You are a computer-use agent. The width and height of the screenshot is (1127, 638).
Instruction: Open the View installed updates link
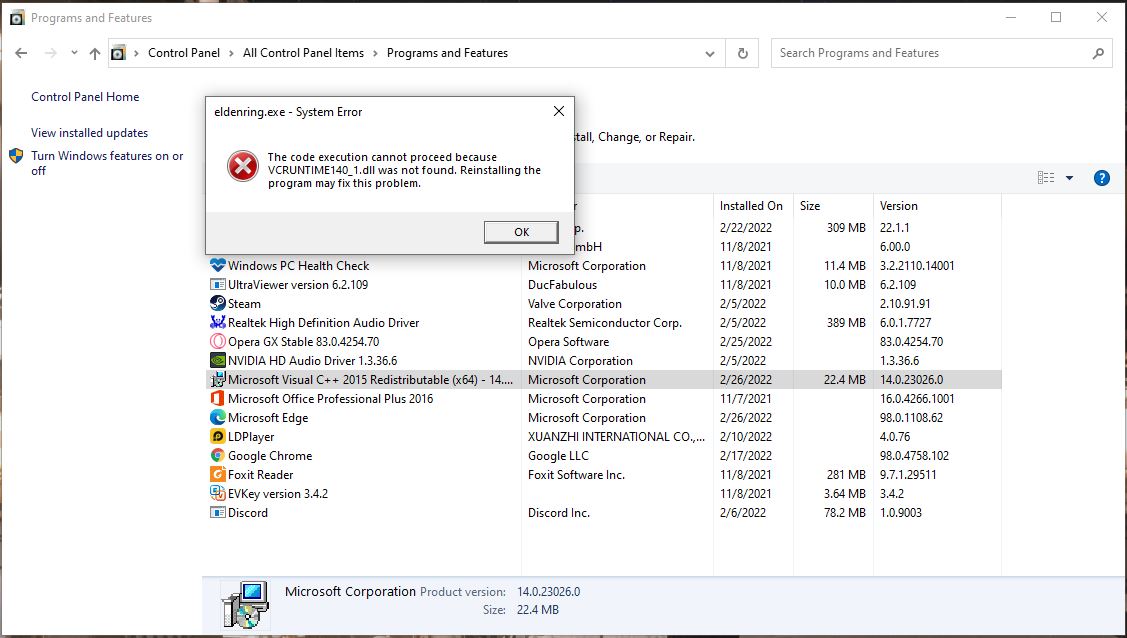(90, 132)
